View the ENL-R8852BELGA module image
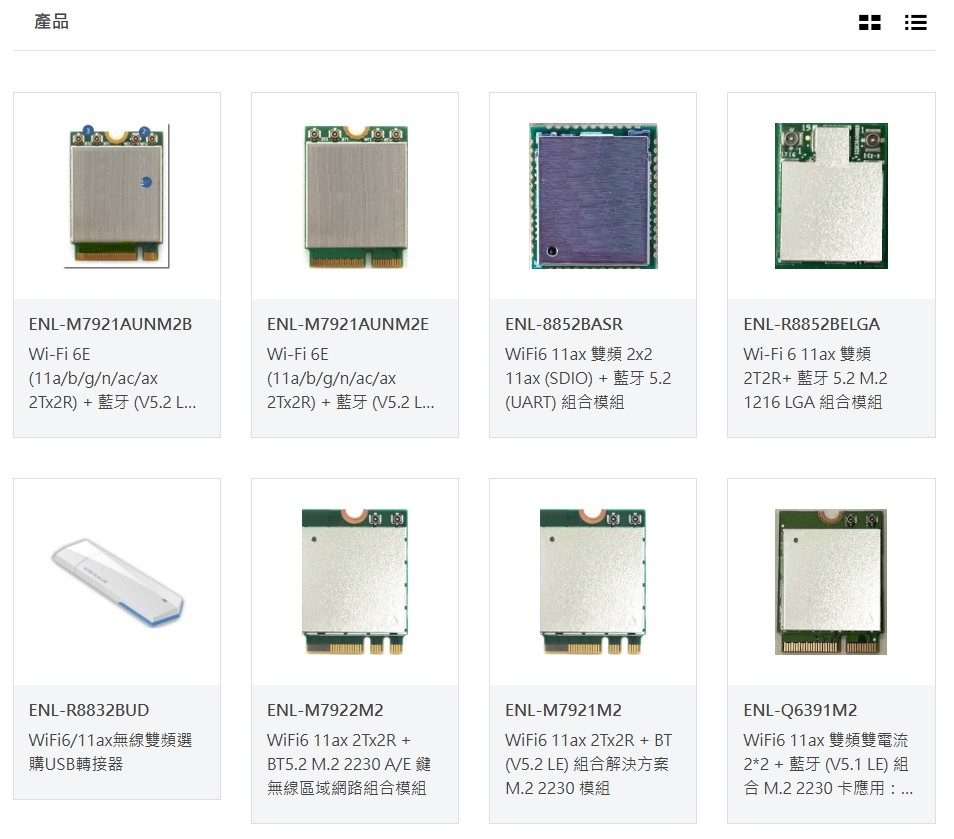This screenshot has width=954, height=839. click(x=831, y=196)
